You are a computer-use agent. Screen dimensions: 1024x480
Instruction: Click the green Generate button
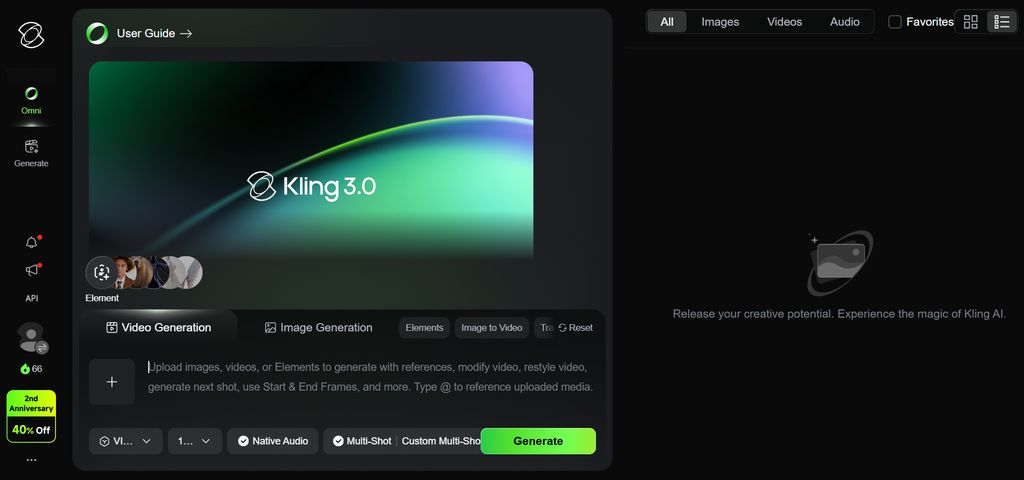[x=538, y=441]
